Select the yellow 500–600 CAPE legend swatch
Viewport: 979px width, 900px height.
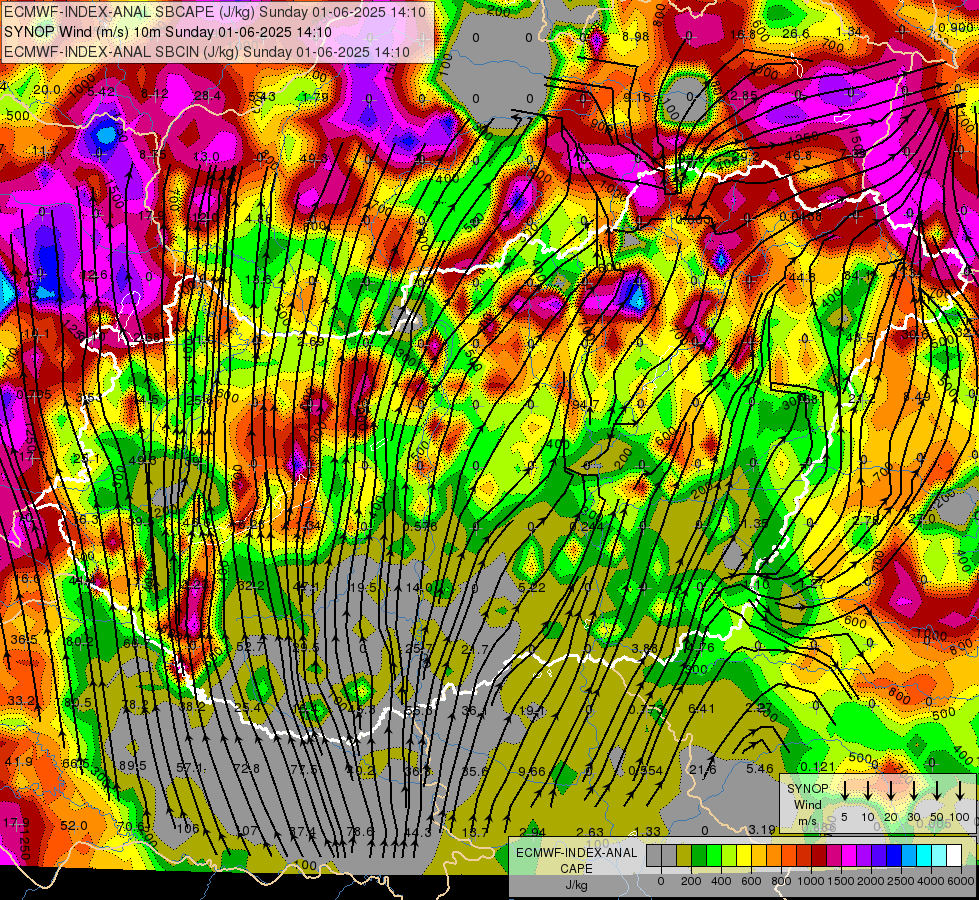[x=744, y=856]
